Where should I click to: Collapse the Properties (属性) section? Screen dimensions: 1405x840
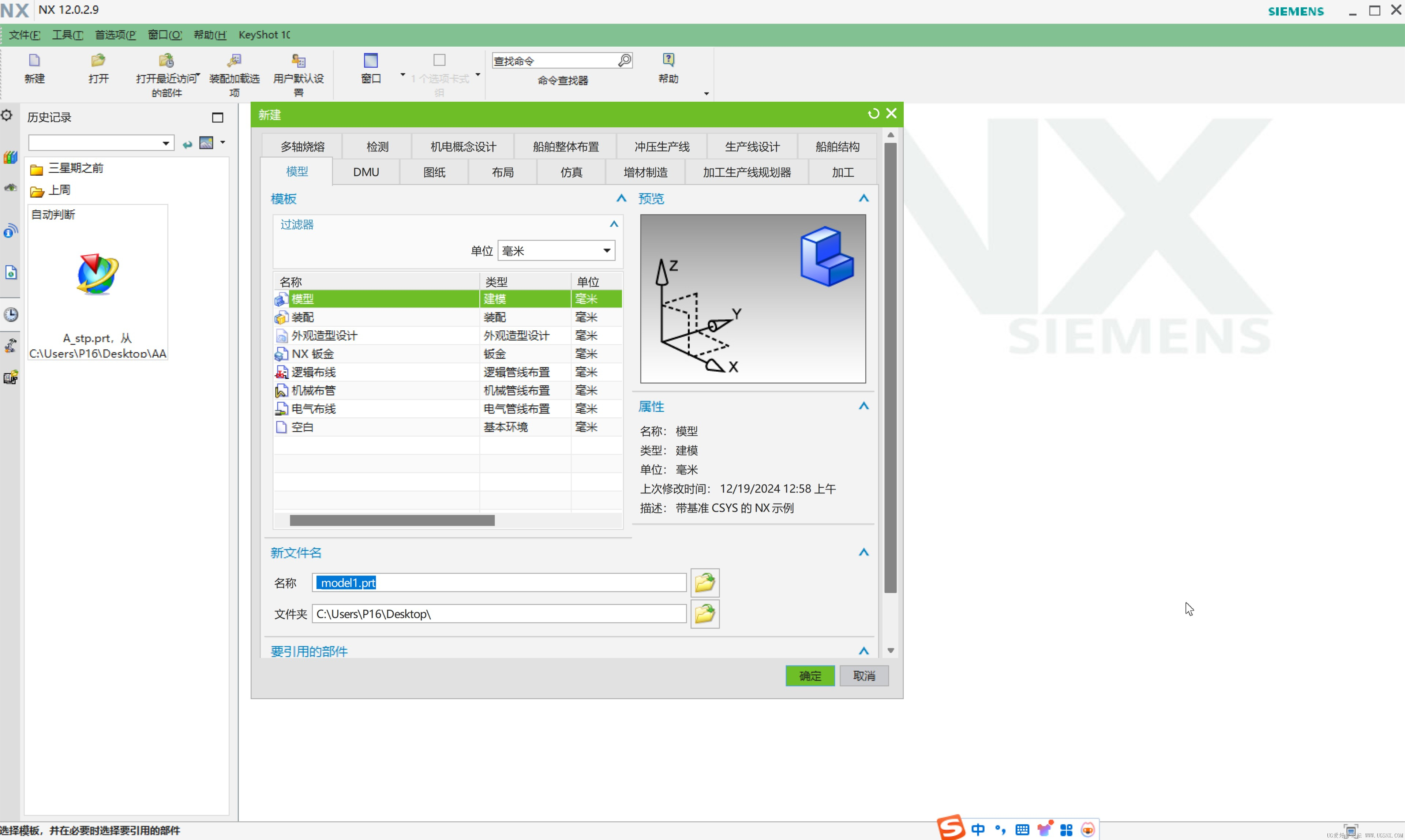[x=863, y=406]
